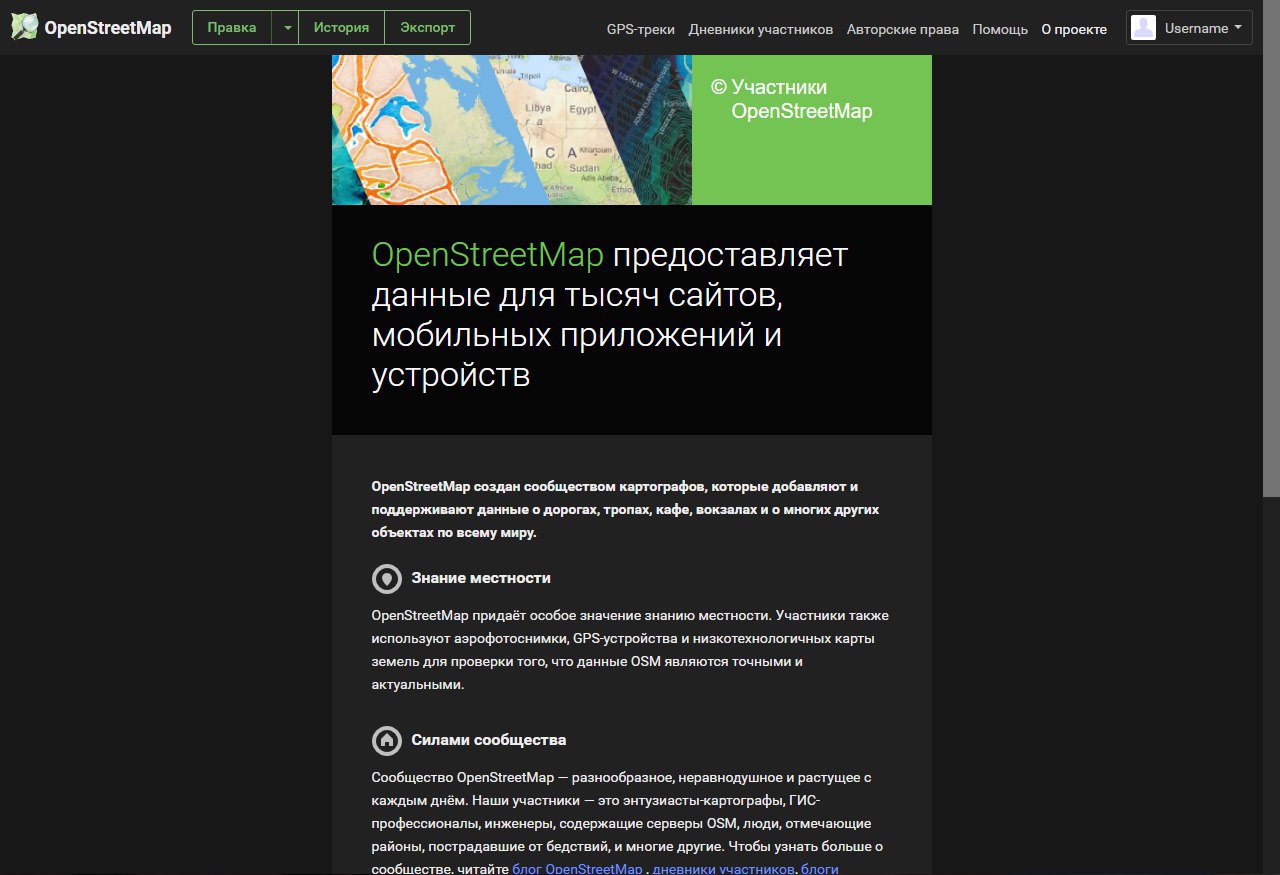Open Дневники участников in the top navigation
This screenshot has height=875, width=1280.
(761, 29)
